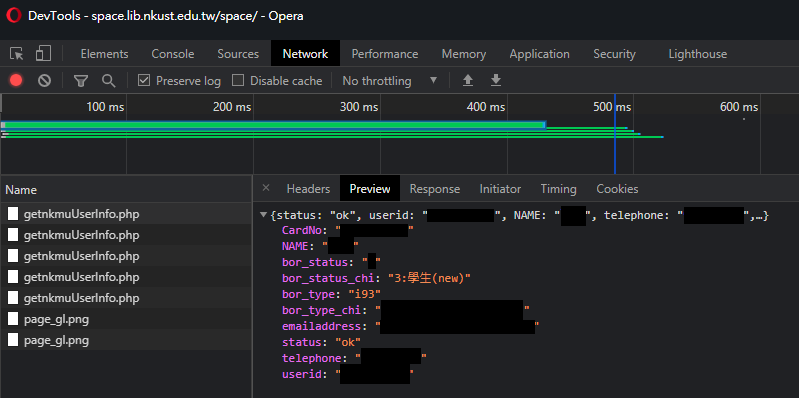799x398 pixels.
Task: Clear the network log with the block icon
Action: [x=44, y=81]
